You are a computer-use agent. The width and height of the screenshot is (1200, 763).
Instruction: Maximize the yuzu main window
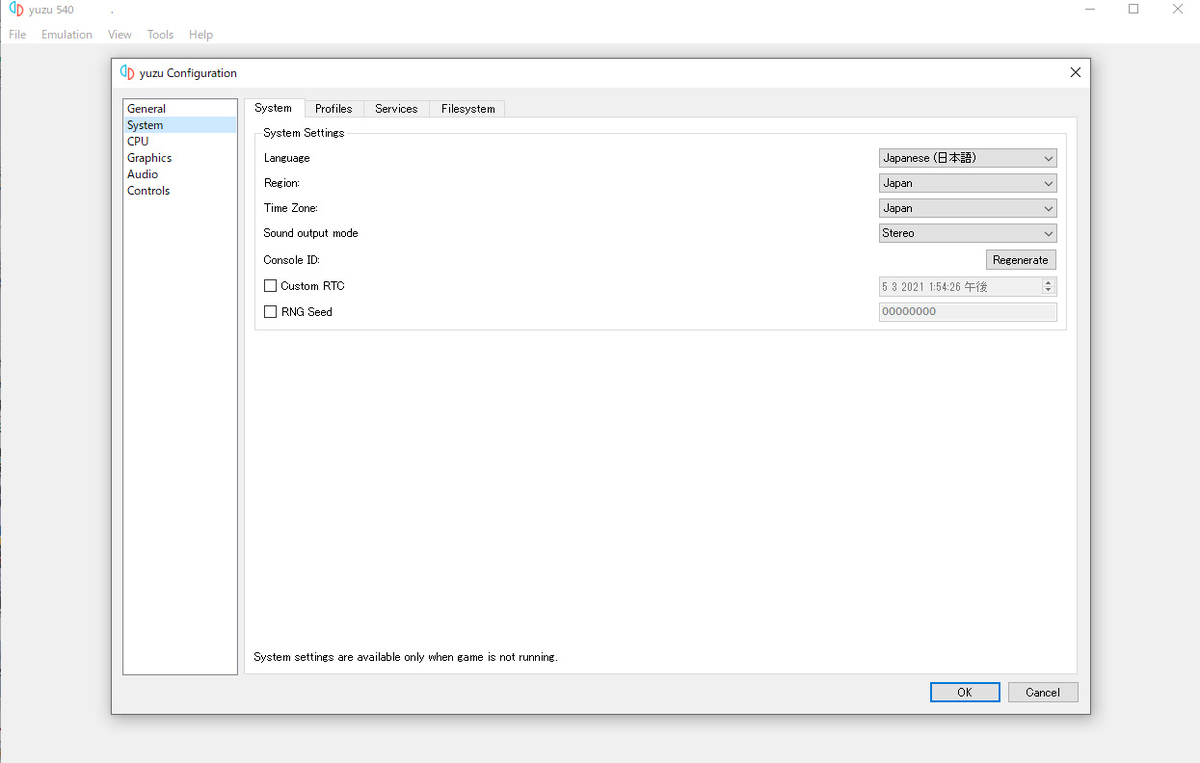point(1133,9)
